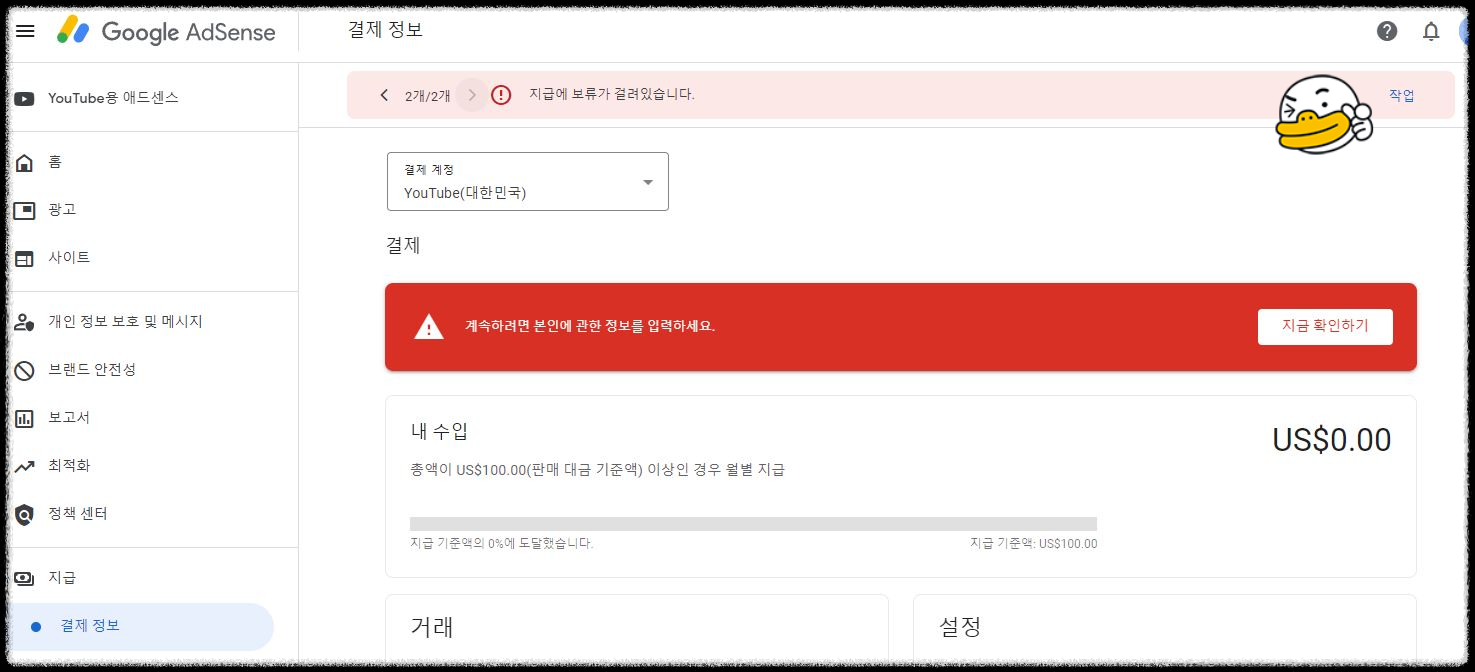Open the hamburger main menu
Viewport: 1475px width, 672px height.
pos(25,31)
